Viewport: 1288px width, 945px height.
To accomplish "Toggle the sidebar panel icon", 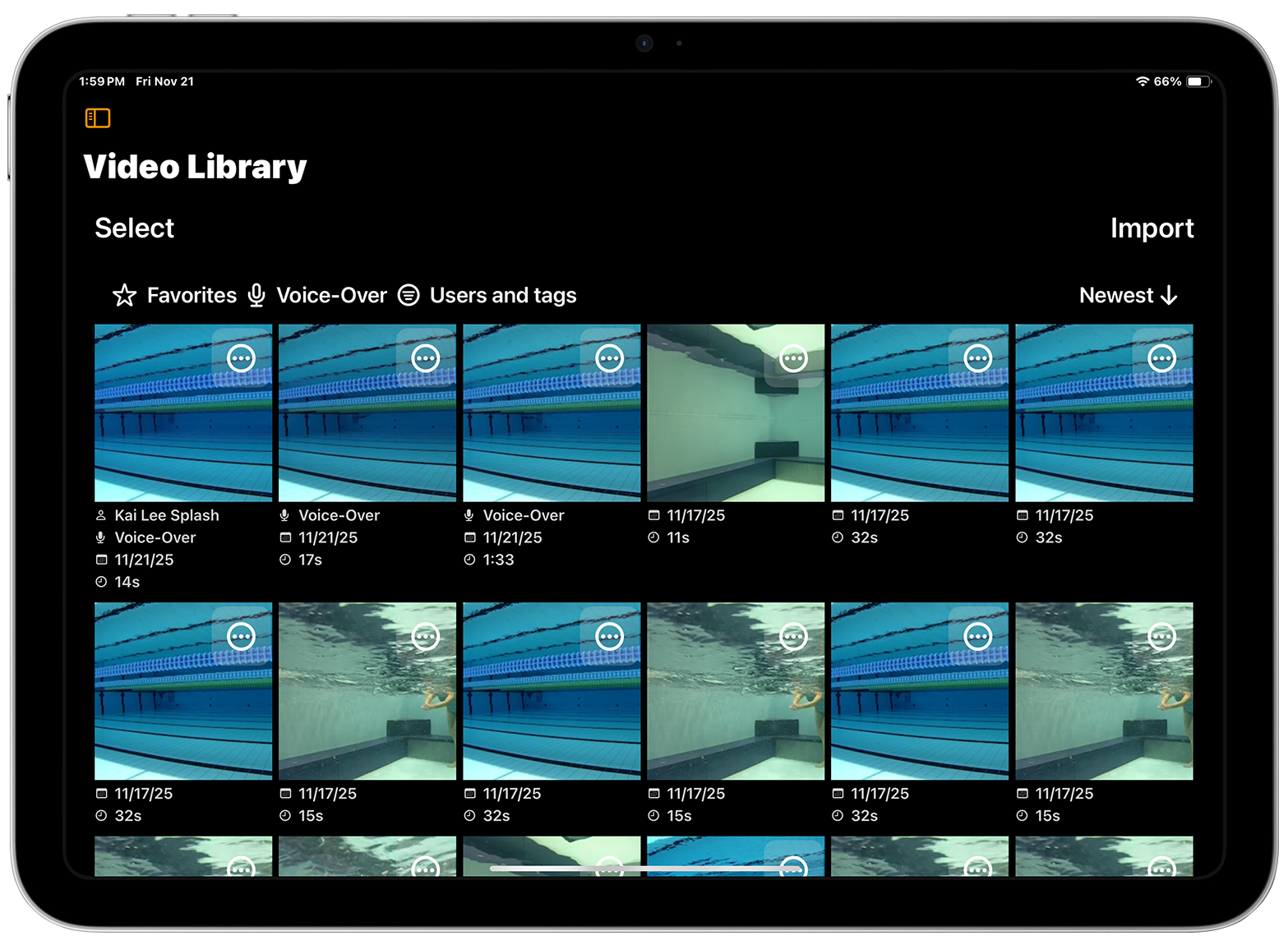I will pos(97,118).
